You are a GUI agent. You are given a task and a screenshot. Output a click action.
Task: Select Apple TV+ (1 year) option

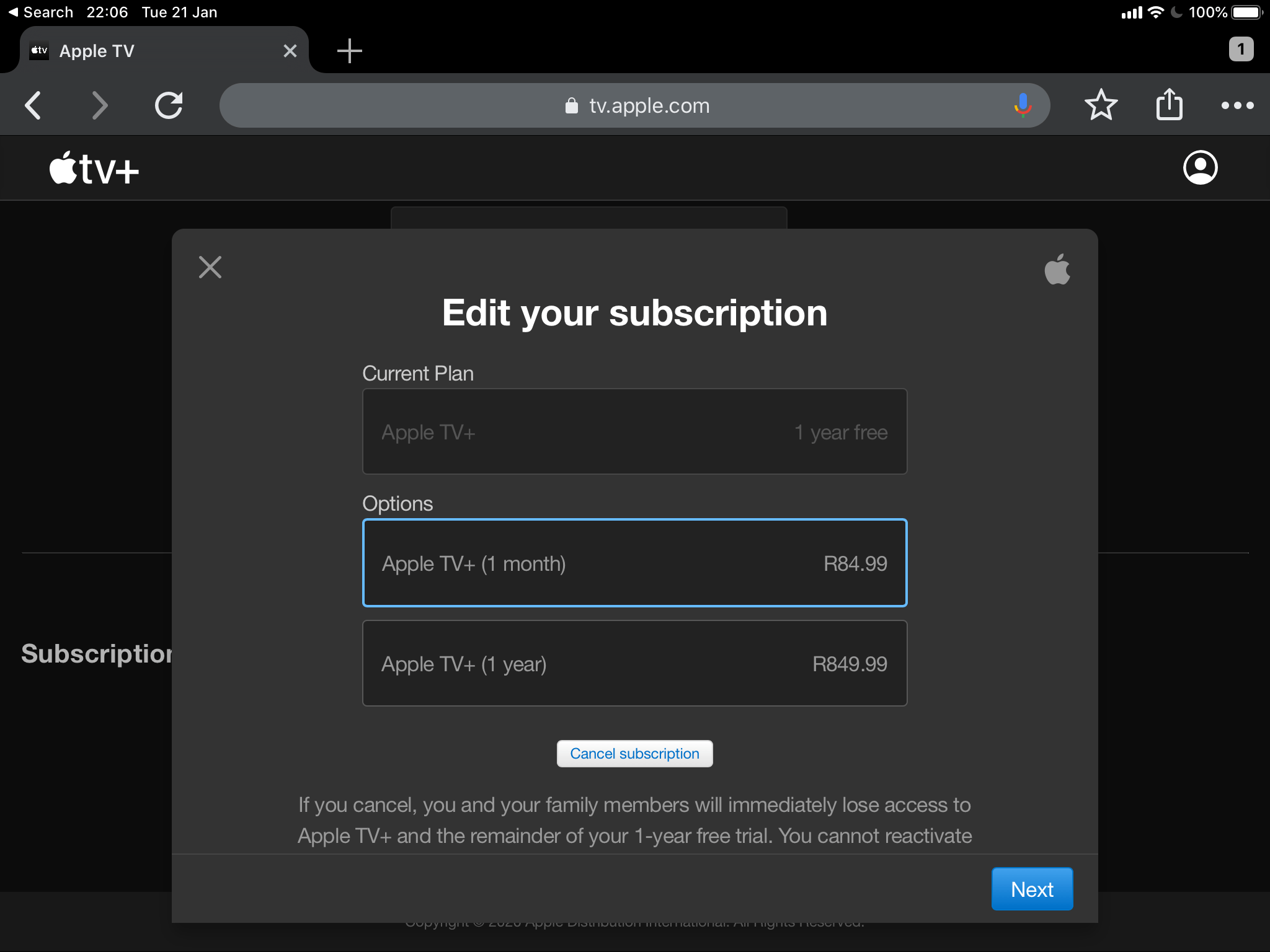[635, 663]
